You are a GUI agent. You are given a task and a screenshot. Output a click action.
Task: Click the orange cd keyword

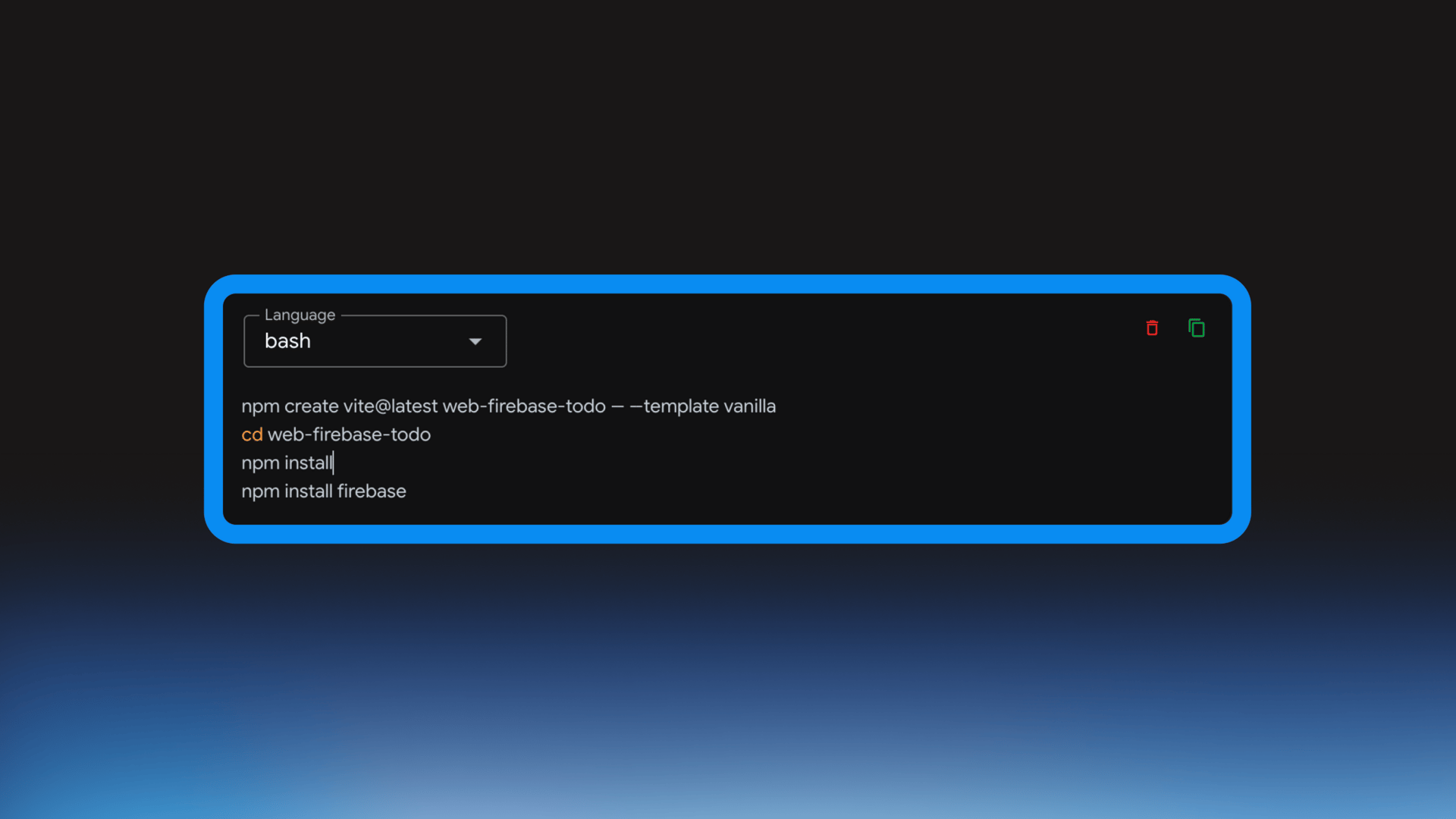pos(252,435)
